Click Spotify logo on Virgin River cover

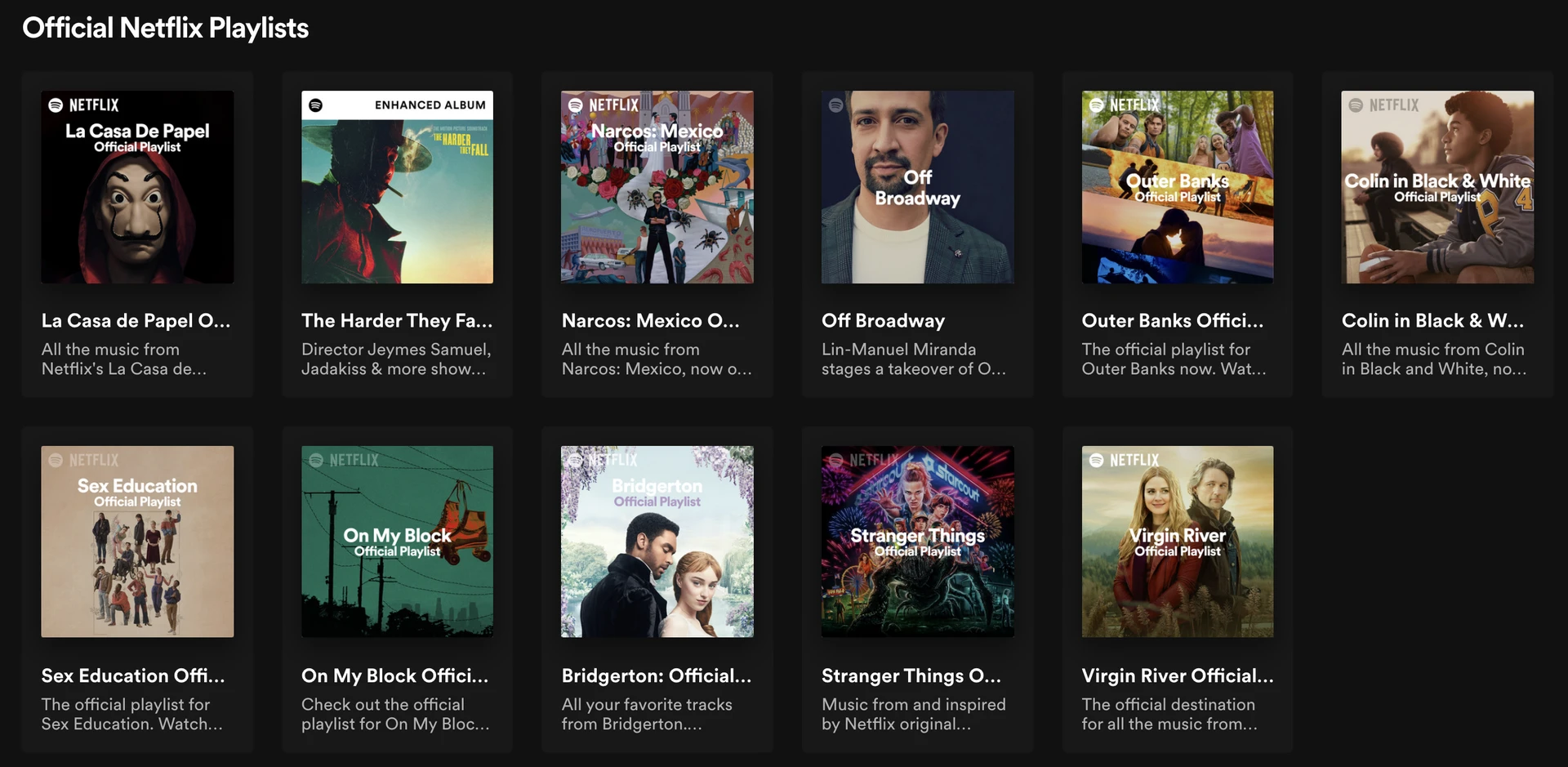(1096, 461)
